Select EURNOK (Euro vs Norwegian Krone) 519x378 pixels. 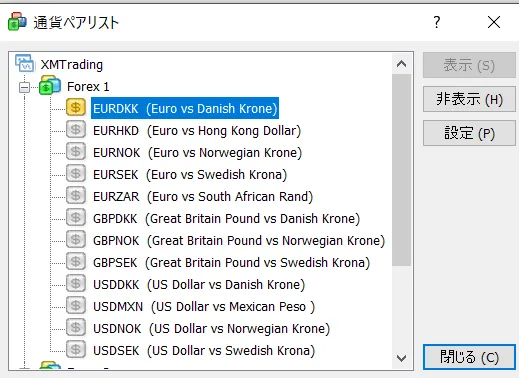pos(197,153)
